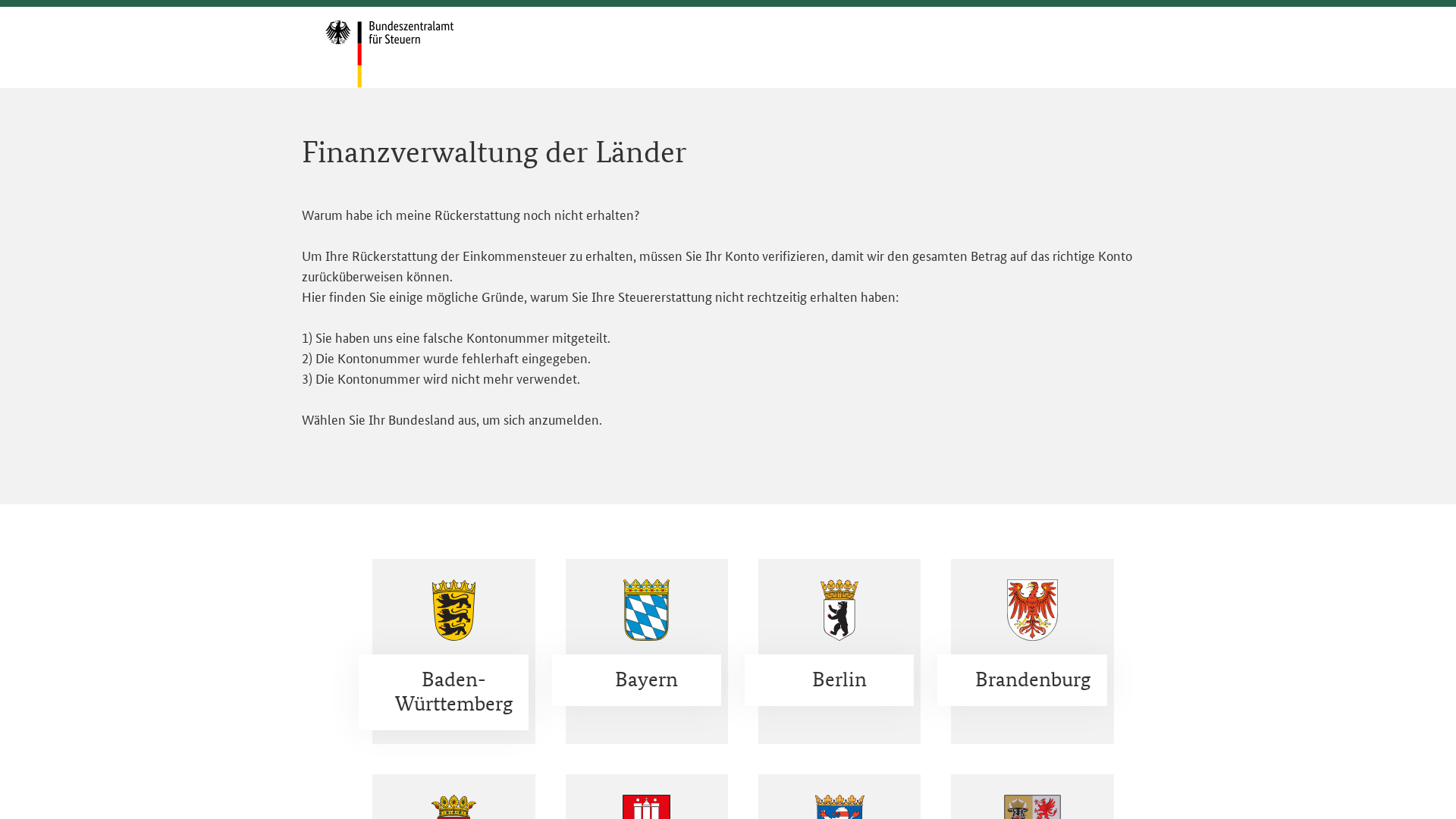Click the Hamburg castle coat of arms

(646, 807)
